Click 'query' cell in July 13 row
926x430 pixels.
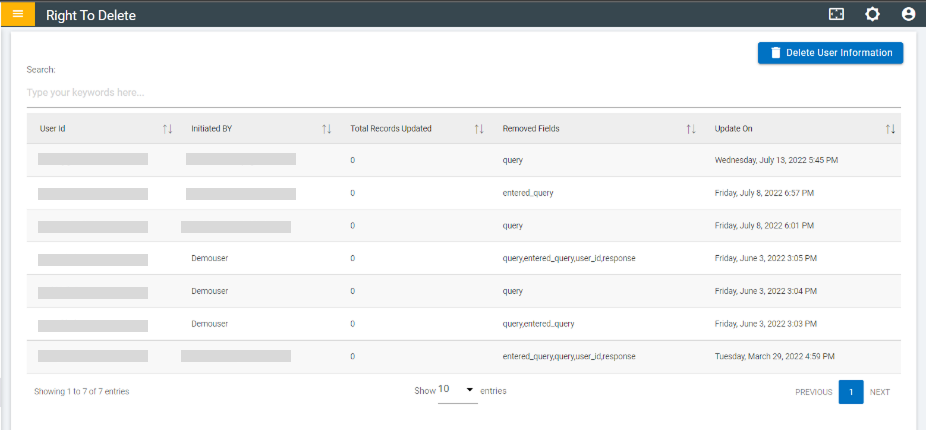tap(513, 160)
